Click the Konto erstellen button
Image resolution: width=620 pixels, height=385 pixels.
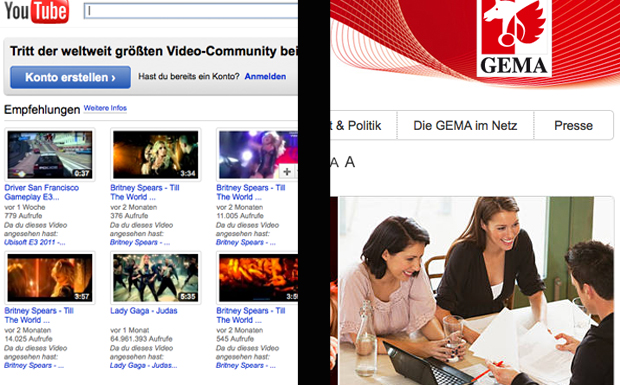70,77
